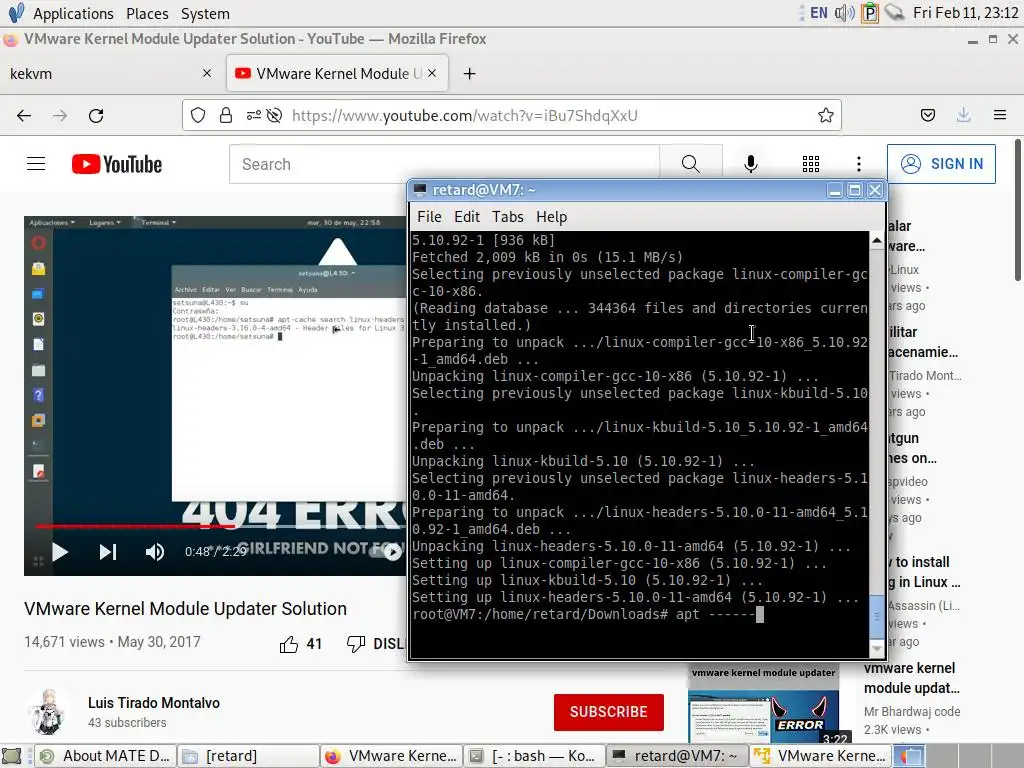Screen dimensions: 1024x768
Task: Open the Firefox hamburger menu
Action: (x=999, y=115)
